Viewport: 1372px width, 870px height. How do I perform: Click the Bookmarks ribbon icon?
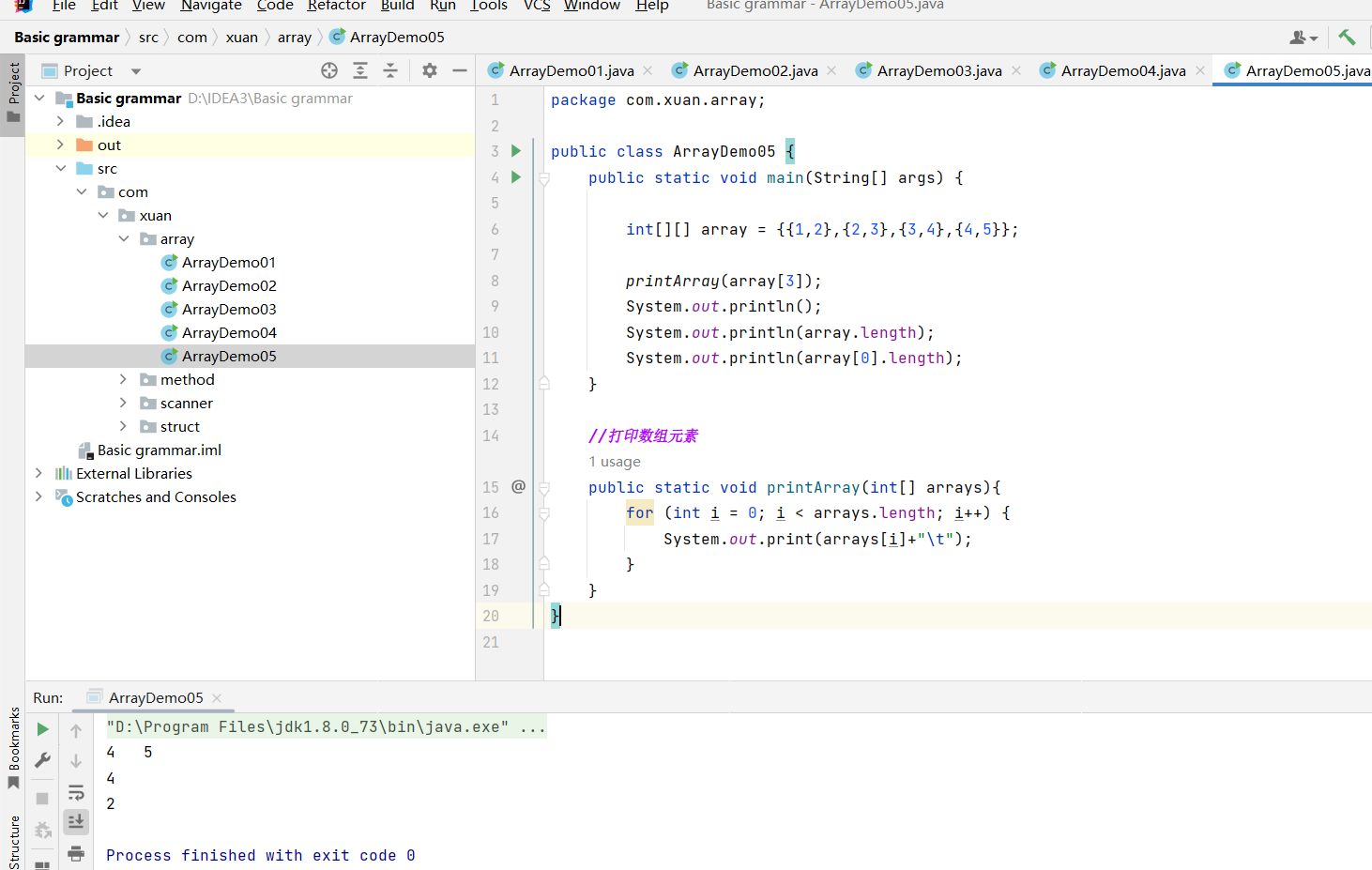(x=13, y=783)
